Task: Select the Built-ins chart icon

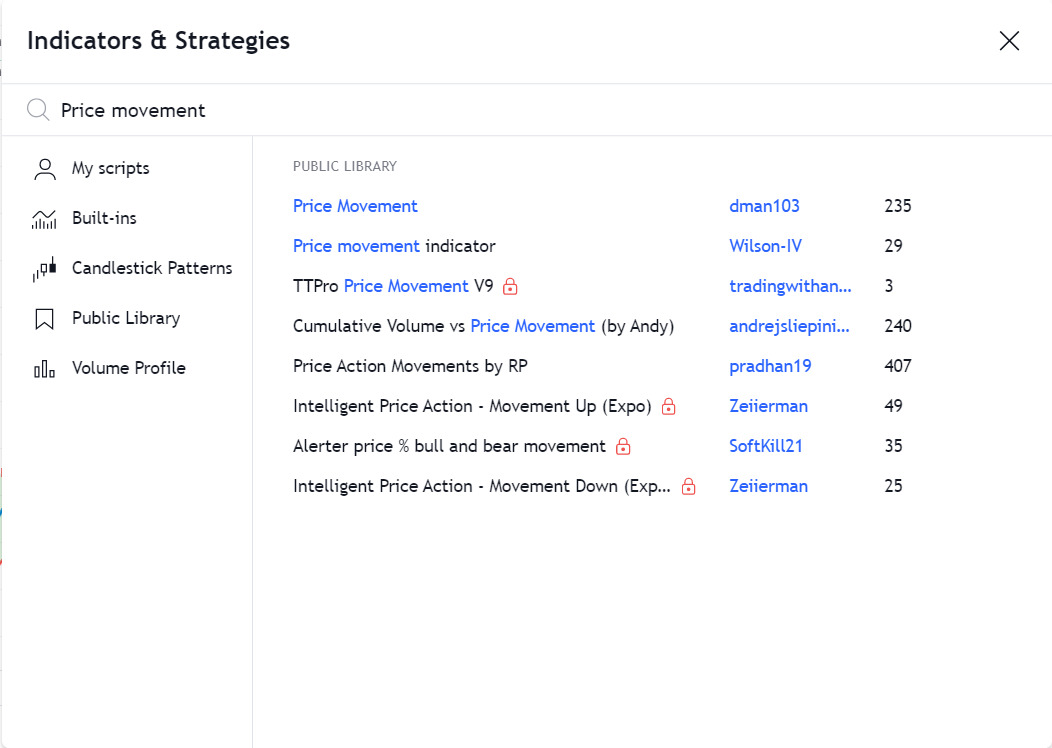Action: tap(44, 219)
